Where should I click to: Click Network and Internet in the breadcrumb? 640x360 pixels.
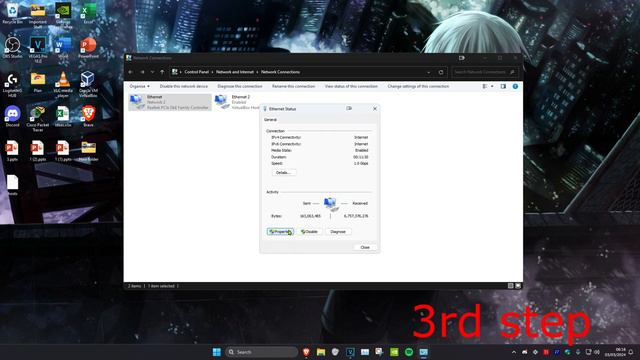point(235,72)
